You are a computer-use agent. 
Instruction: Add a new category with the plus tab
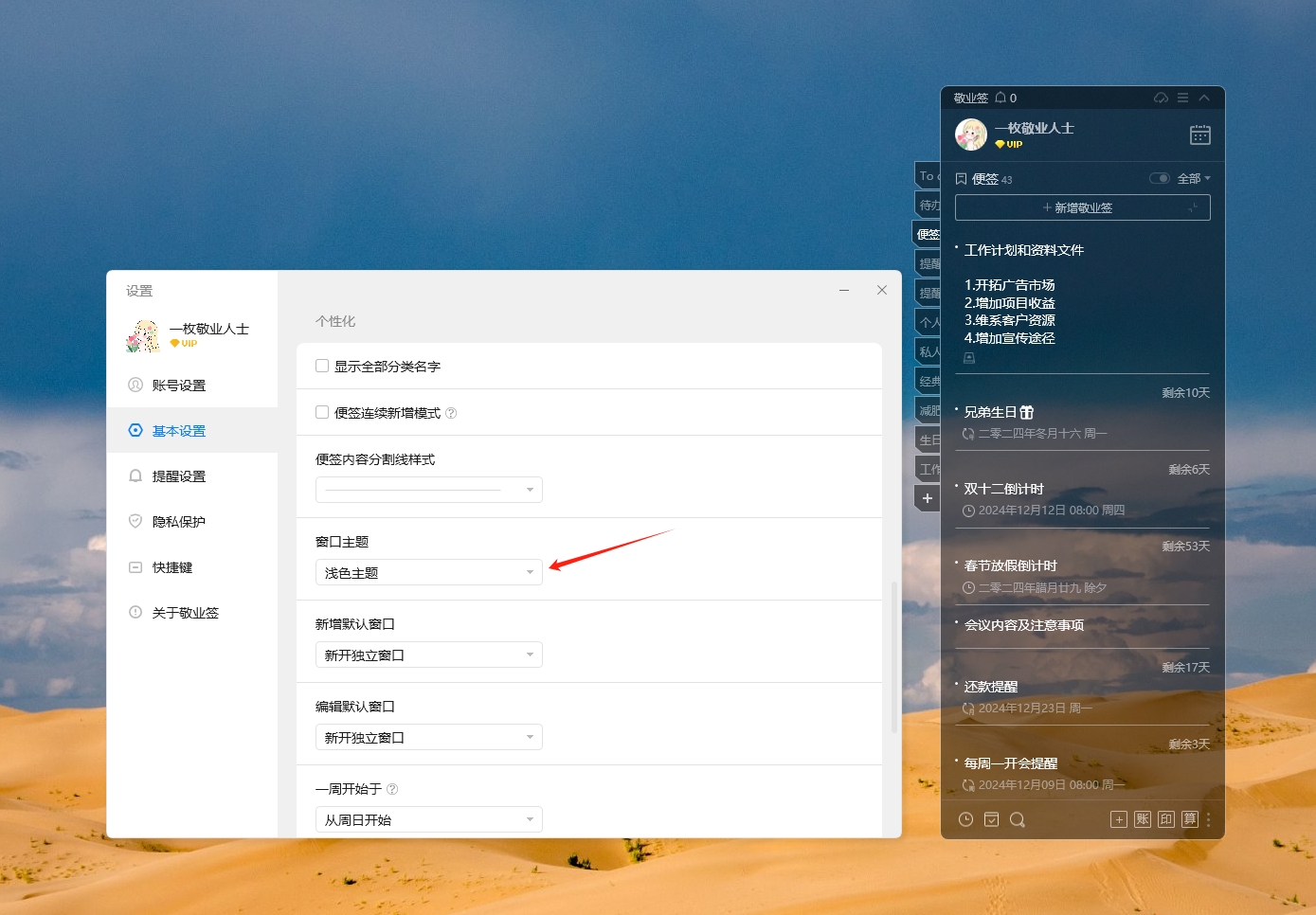click(928, 498)
